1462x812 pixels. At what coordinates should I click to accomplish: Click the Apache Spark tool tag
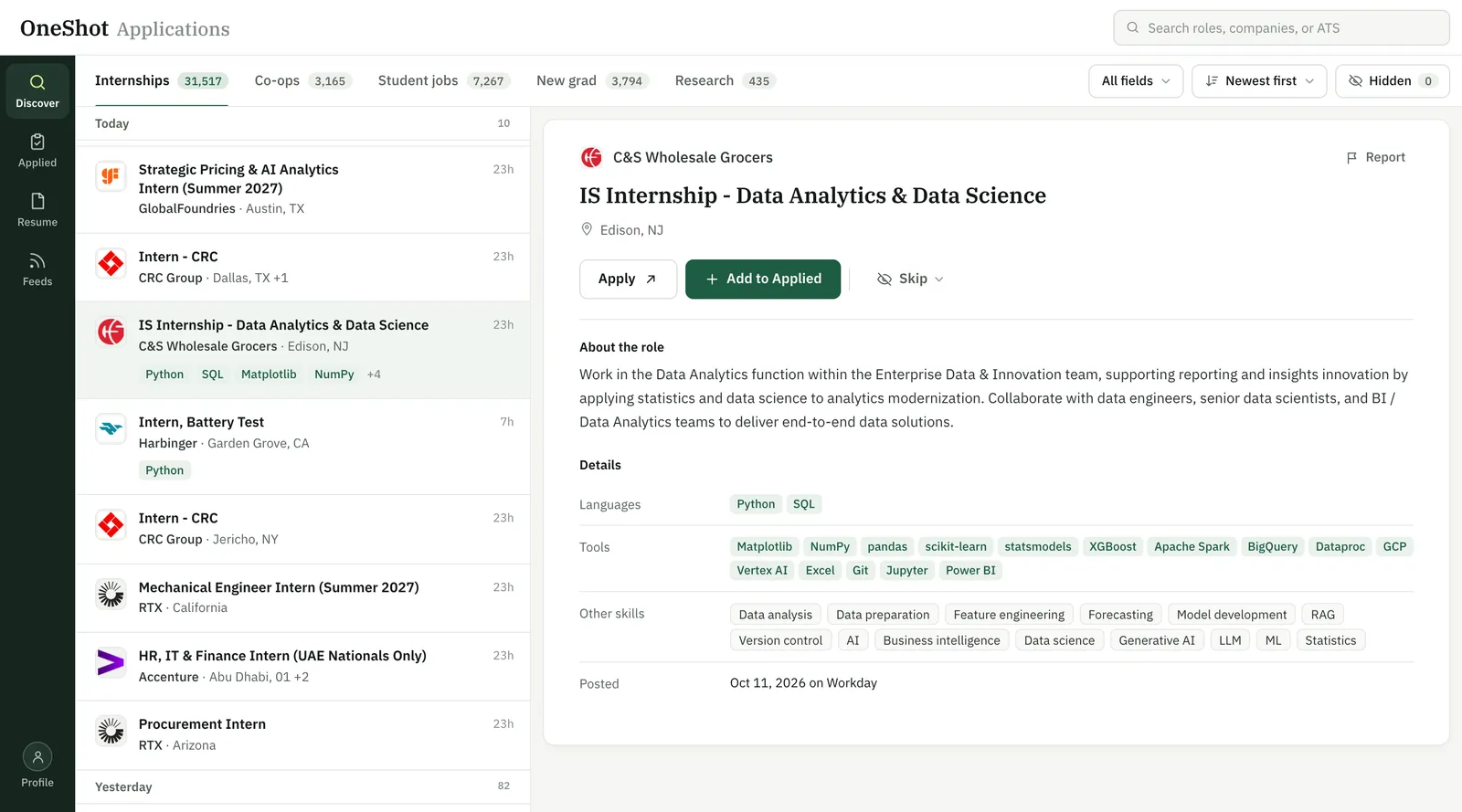[x=1192, y=546]
